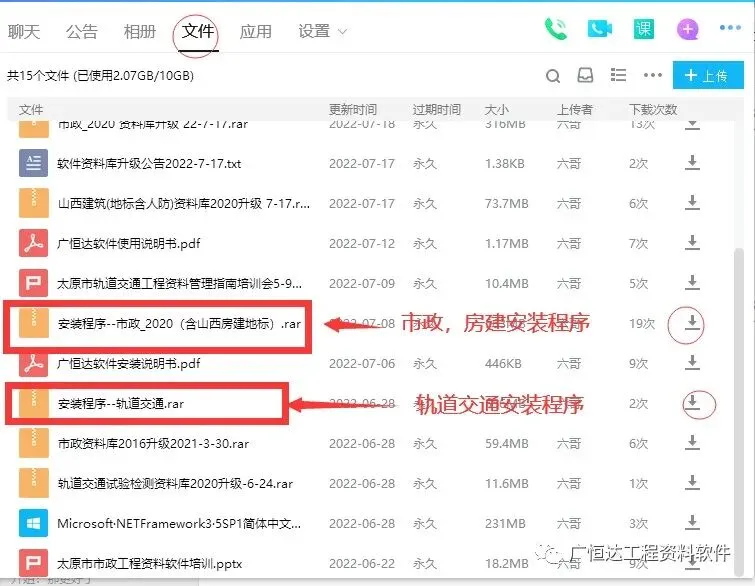
Task: Click the PDF icon of 广恒达软件安装说明书
Action: point(33,364)
